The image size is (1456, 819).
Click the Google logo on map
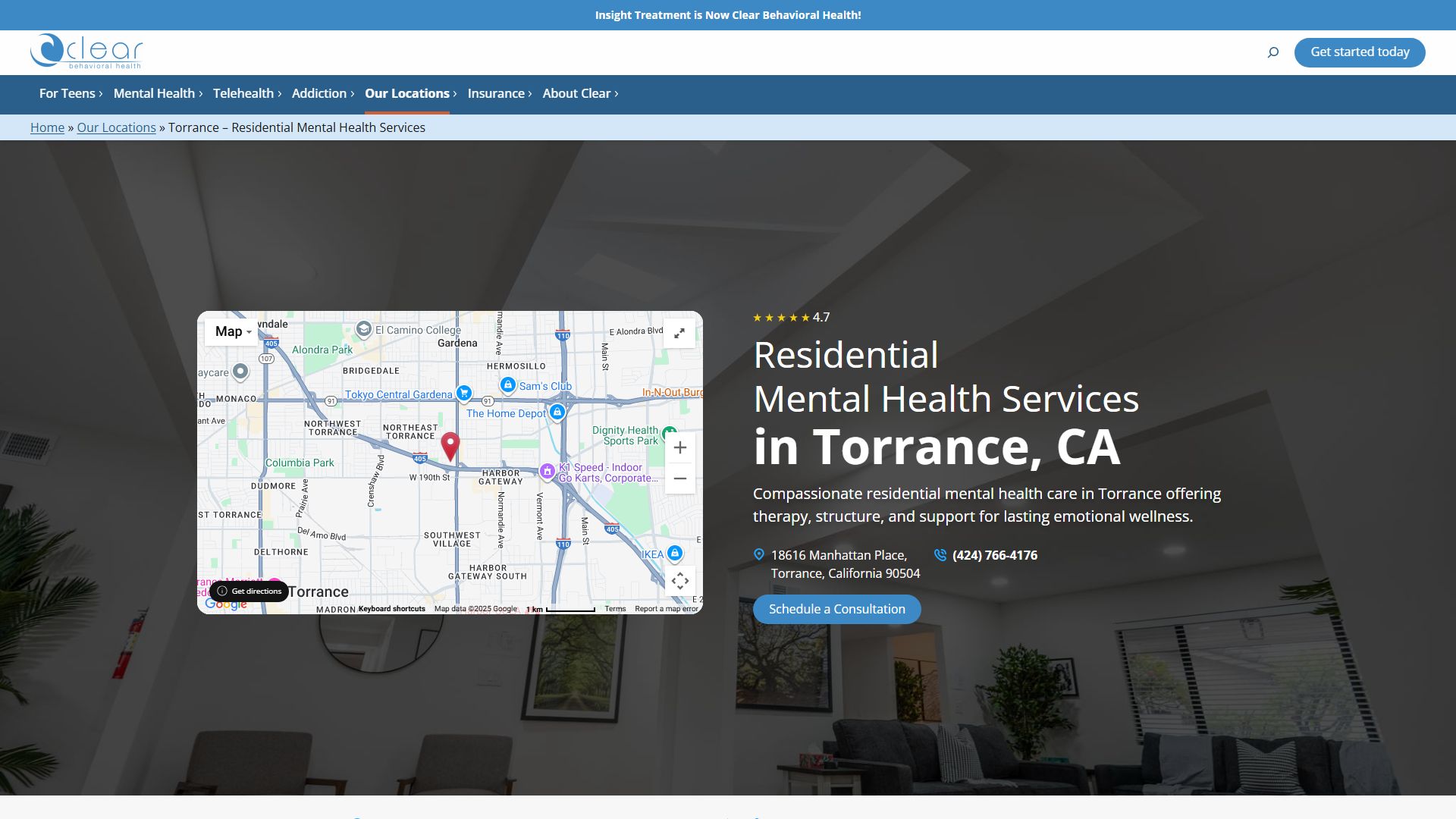(x=226, y=604)
